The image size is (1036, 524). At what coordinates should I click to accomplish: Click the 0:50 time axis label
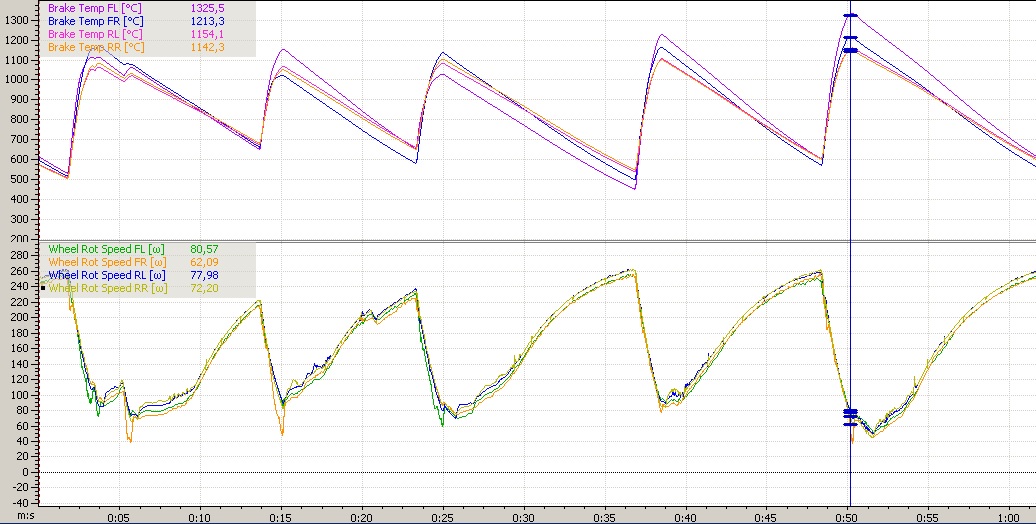coord(846,518)
